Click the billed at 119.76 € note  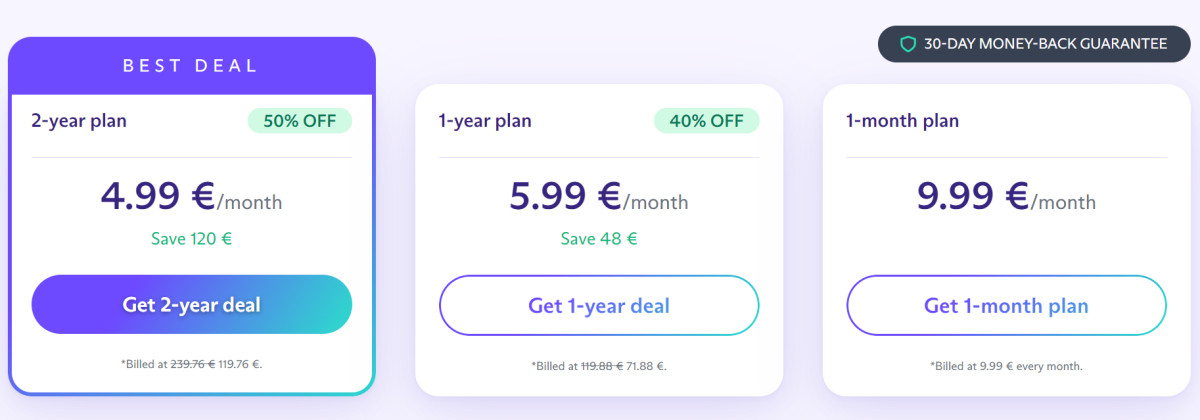coord(191,364)
